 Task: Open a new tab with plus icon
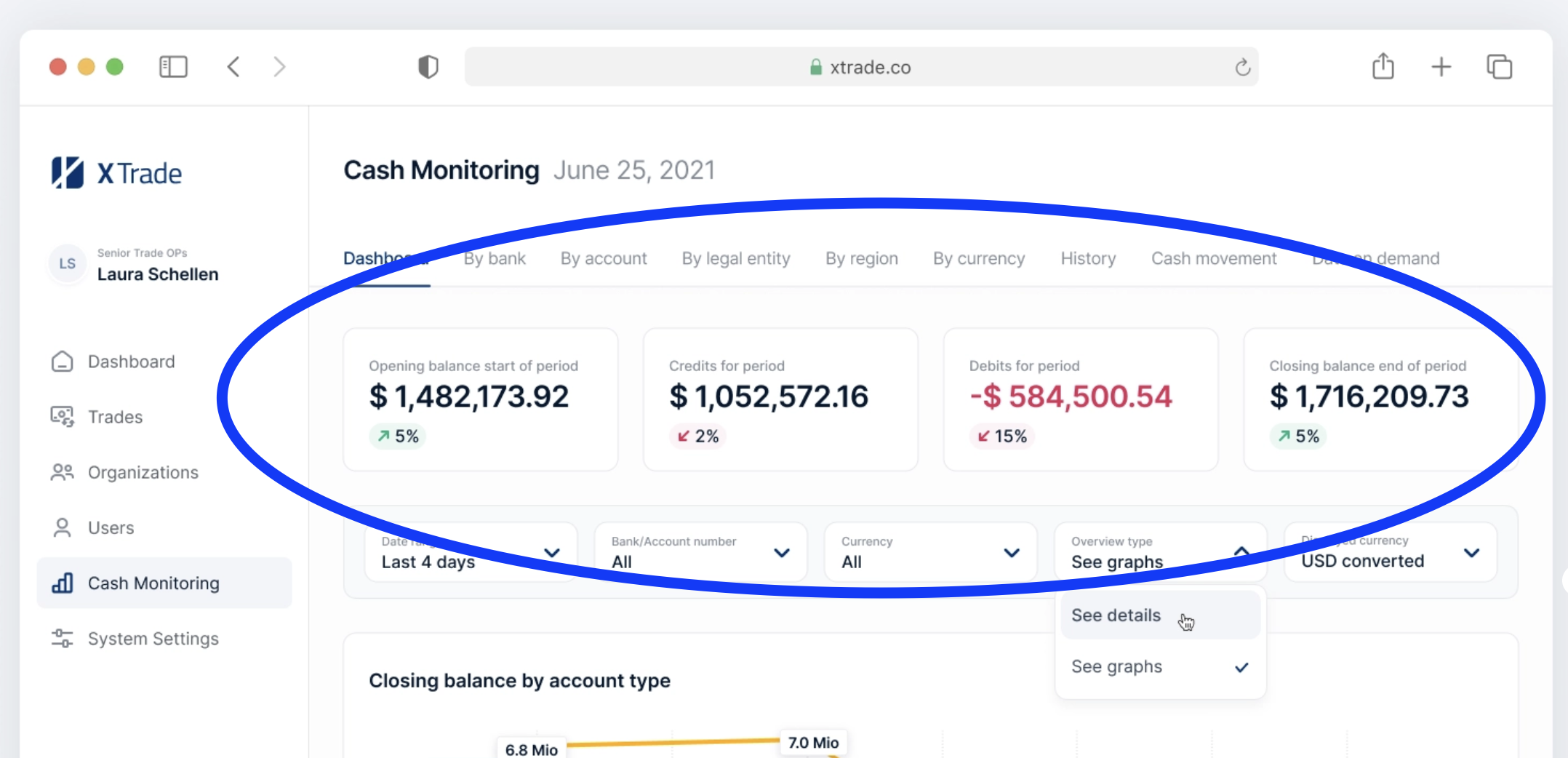(x=1441, y=67)
